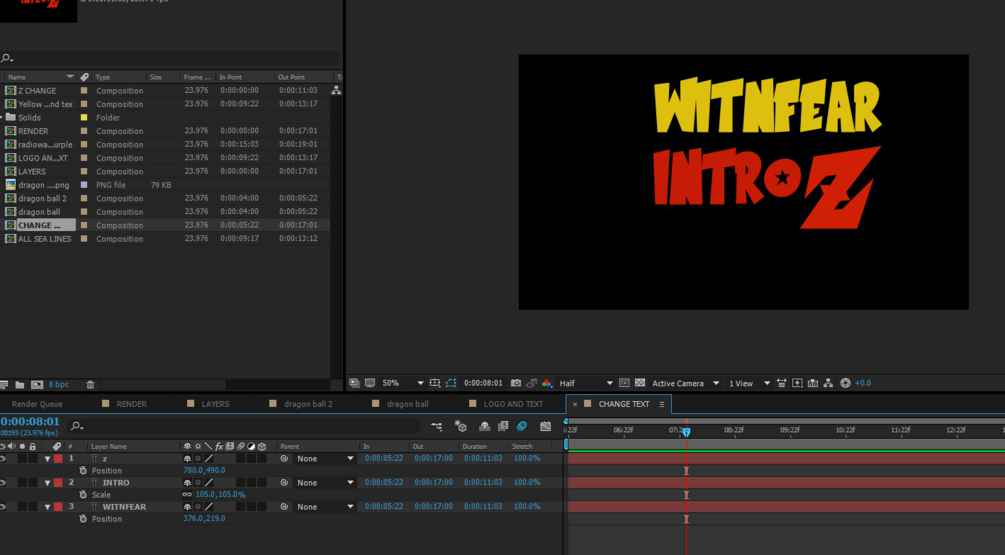
Task: Toggle the transparency grid icon
Action: pyautogui.click(x=640, y=383)
